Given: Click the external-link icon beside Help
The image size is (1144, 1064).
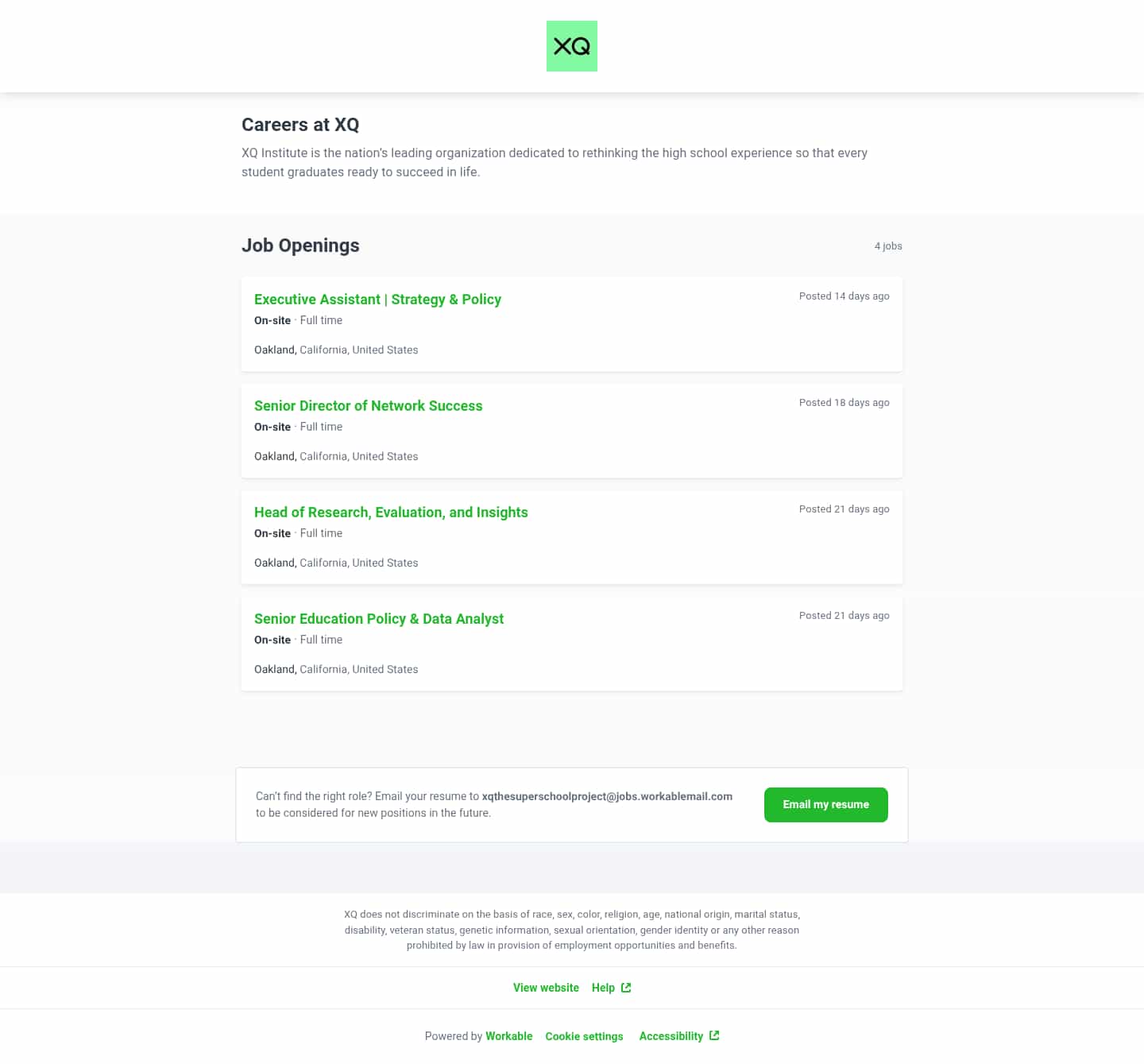Looking at the screenshot, I should tap(626, 988).
